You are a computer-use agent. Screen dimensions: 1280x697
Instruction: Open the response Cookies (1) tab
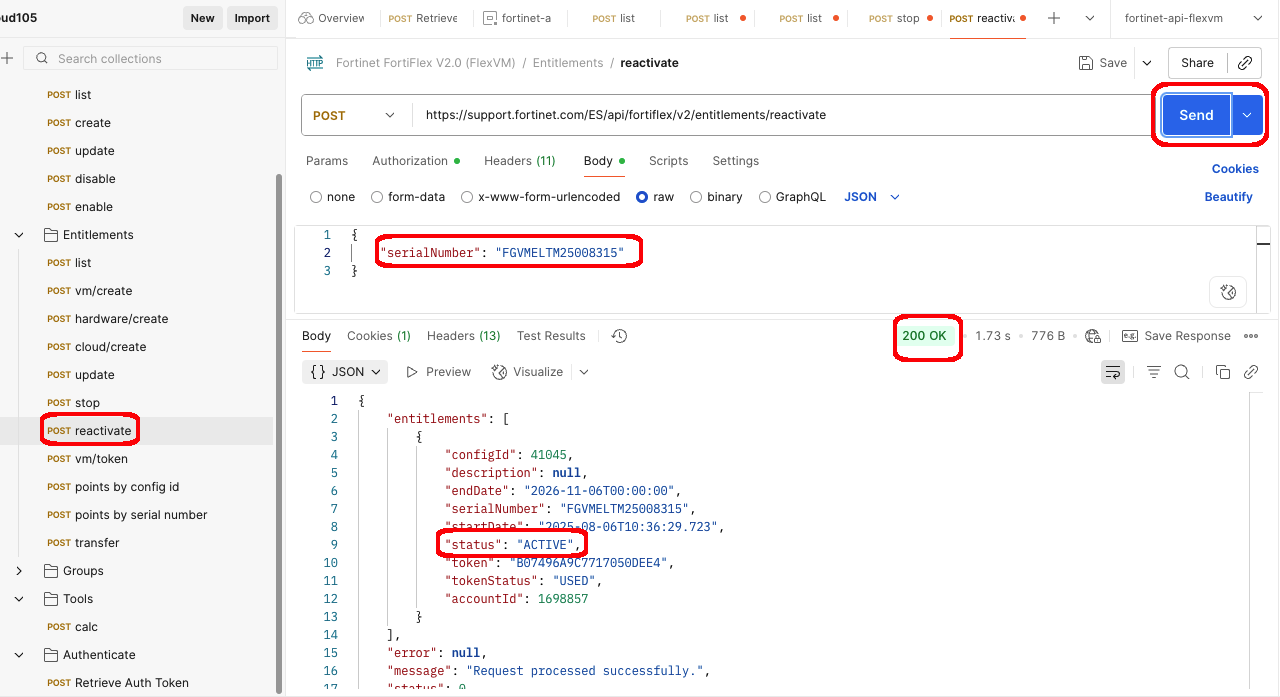(x=379, y=336)
